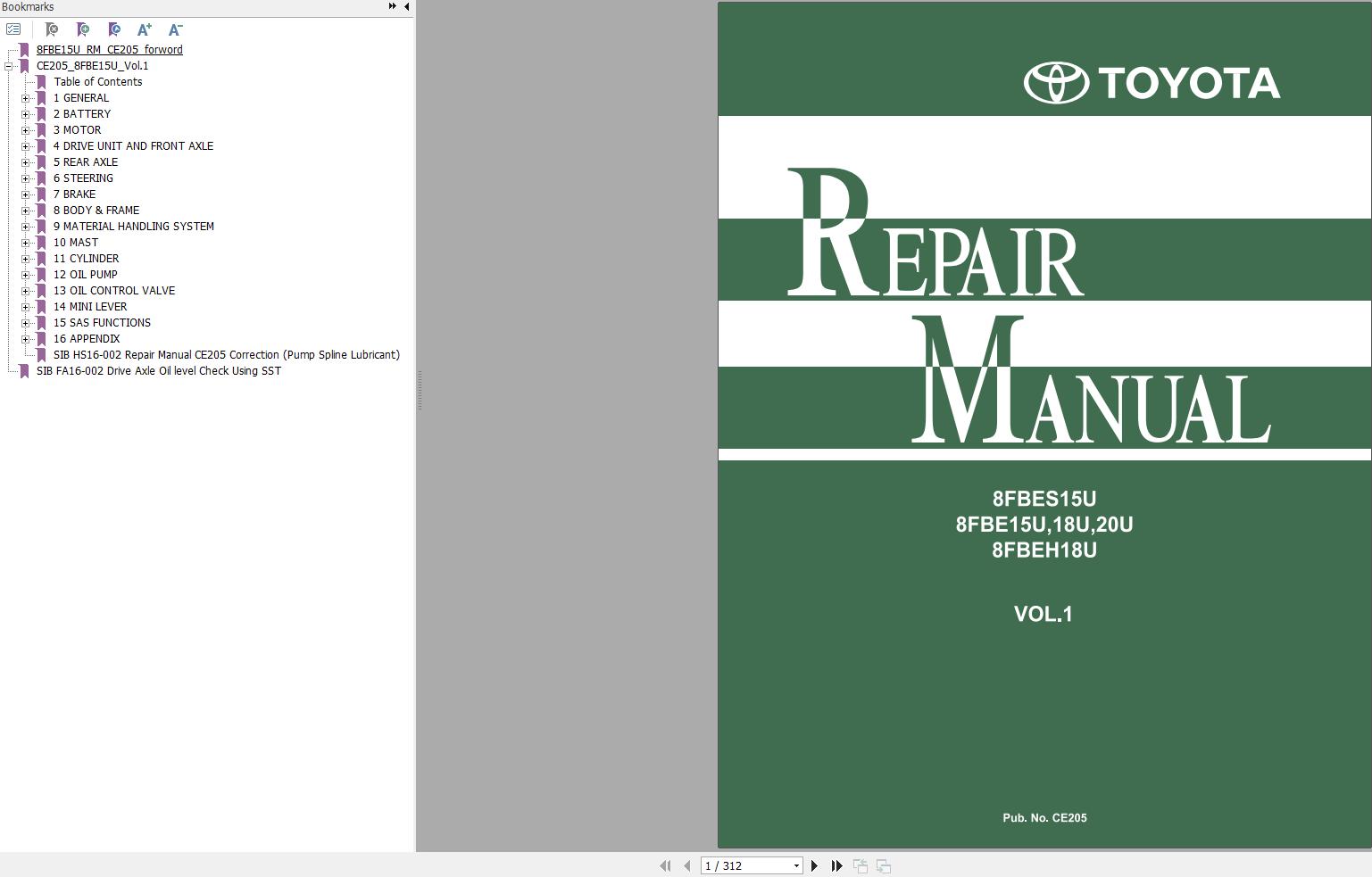Click the bookmark icon beside SIB FA16-002
The width and height of the screenshot is (1372, 877).
point(24,371)
